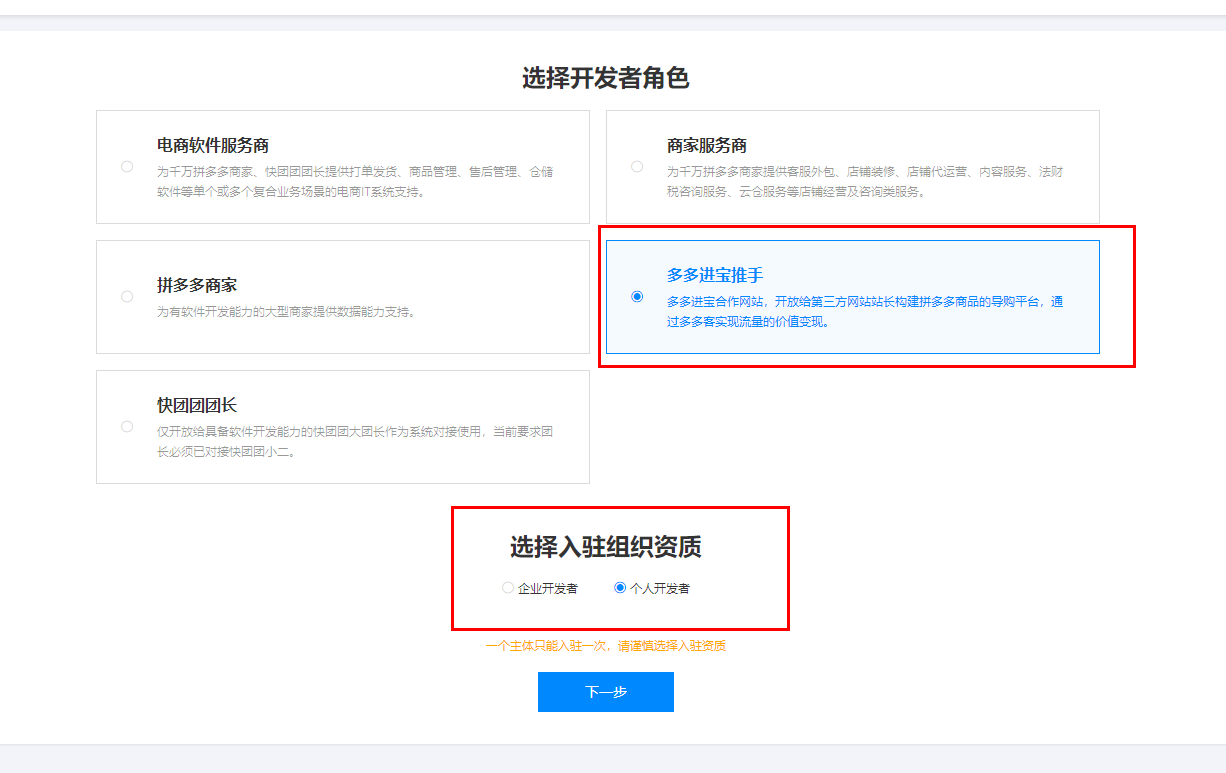Click the 选择开发者角色 heading

pos(606,78)
